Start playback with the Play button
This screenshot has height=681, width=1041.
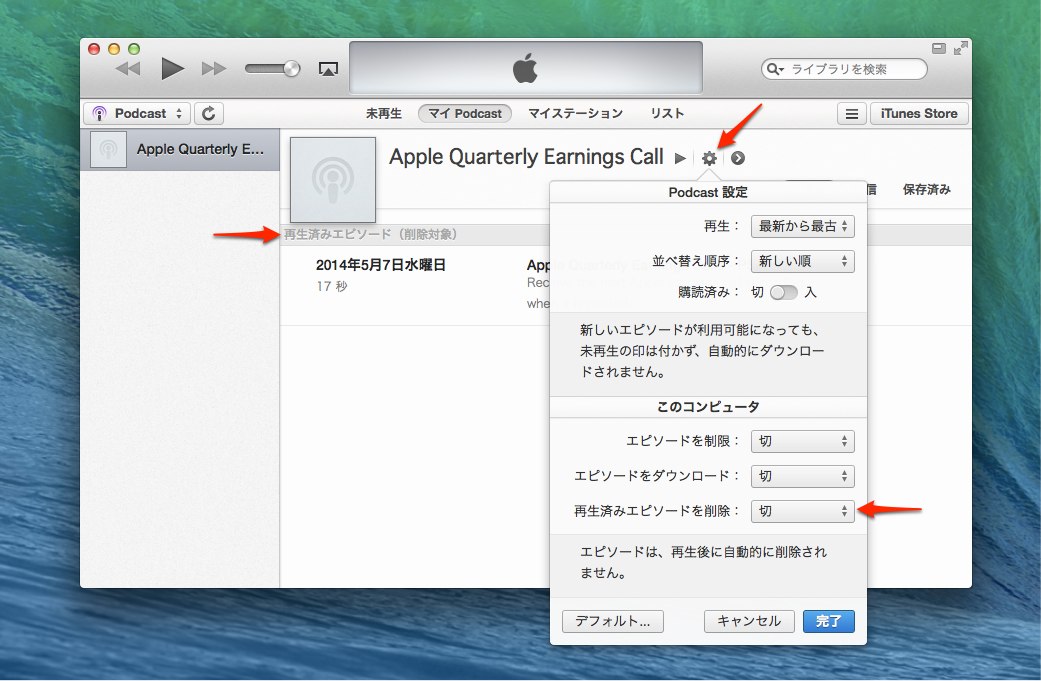(x=172, y=68)
